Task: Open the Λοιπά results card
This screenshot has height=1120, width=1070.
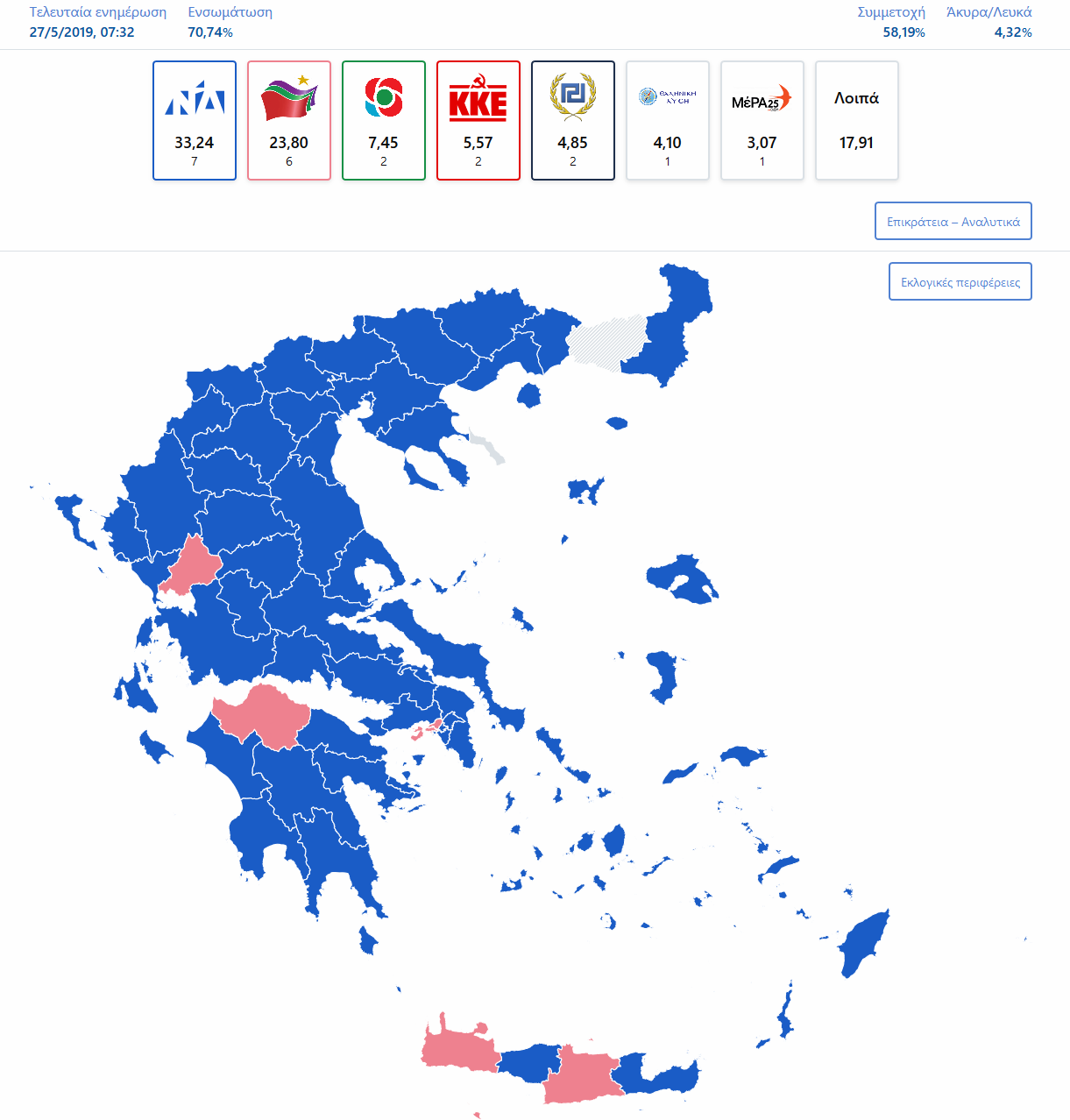Action: [x=856, y=120]
